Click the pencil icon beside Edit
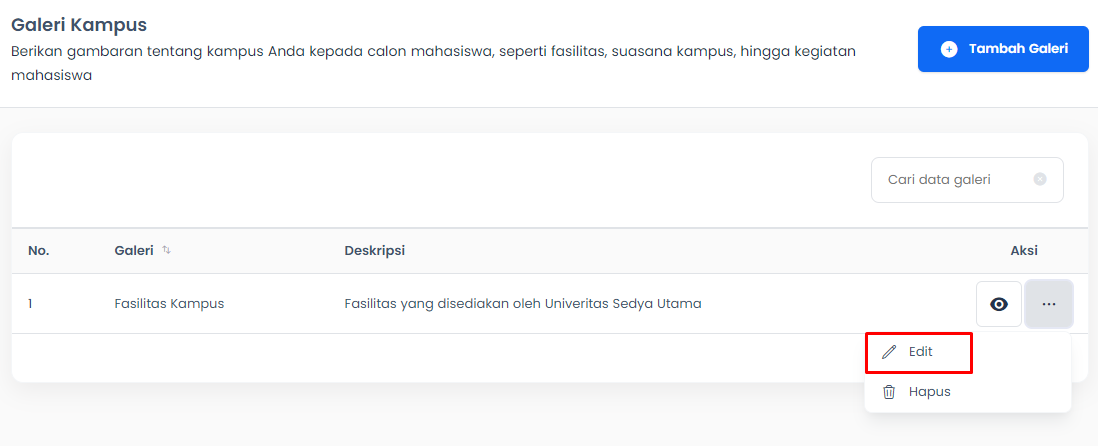This screenshot has height=446, width=1098. [x=889, y=352]
